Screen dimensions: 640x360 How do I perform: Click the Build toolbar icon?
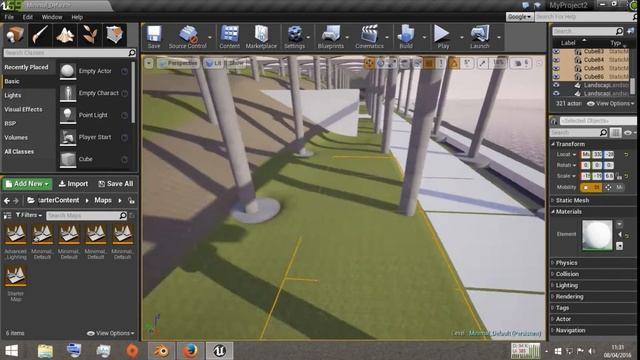click(406, 37)
